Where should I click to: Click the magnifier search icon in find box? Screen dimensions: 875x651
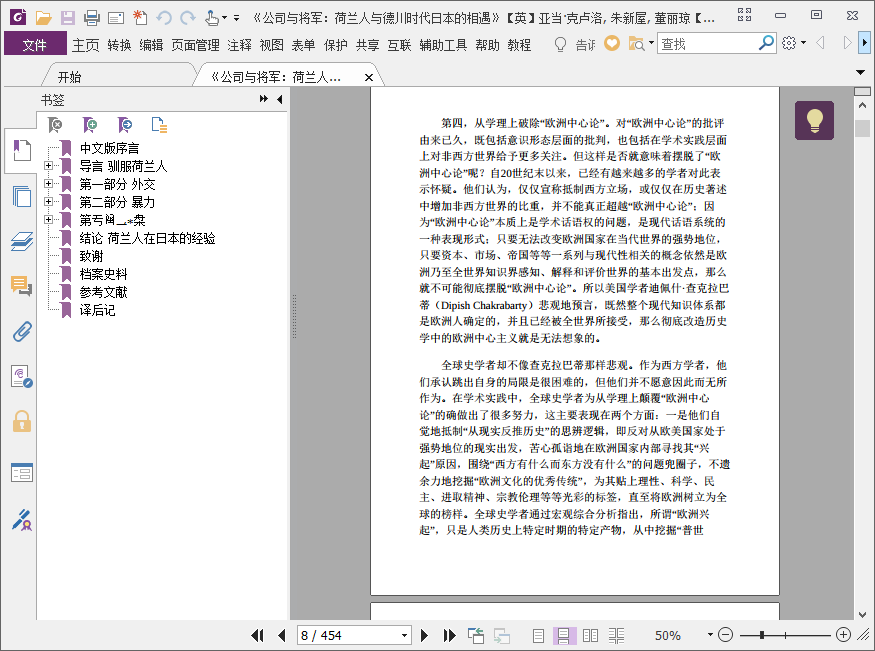pyautogui.click(x=767, y=43)
